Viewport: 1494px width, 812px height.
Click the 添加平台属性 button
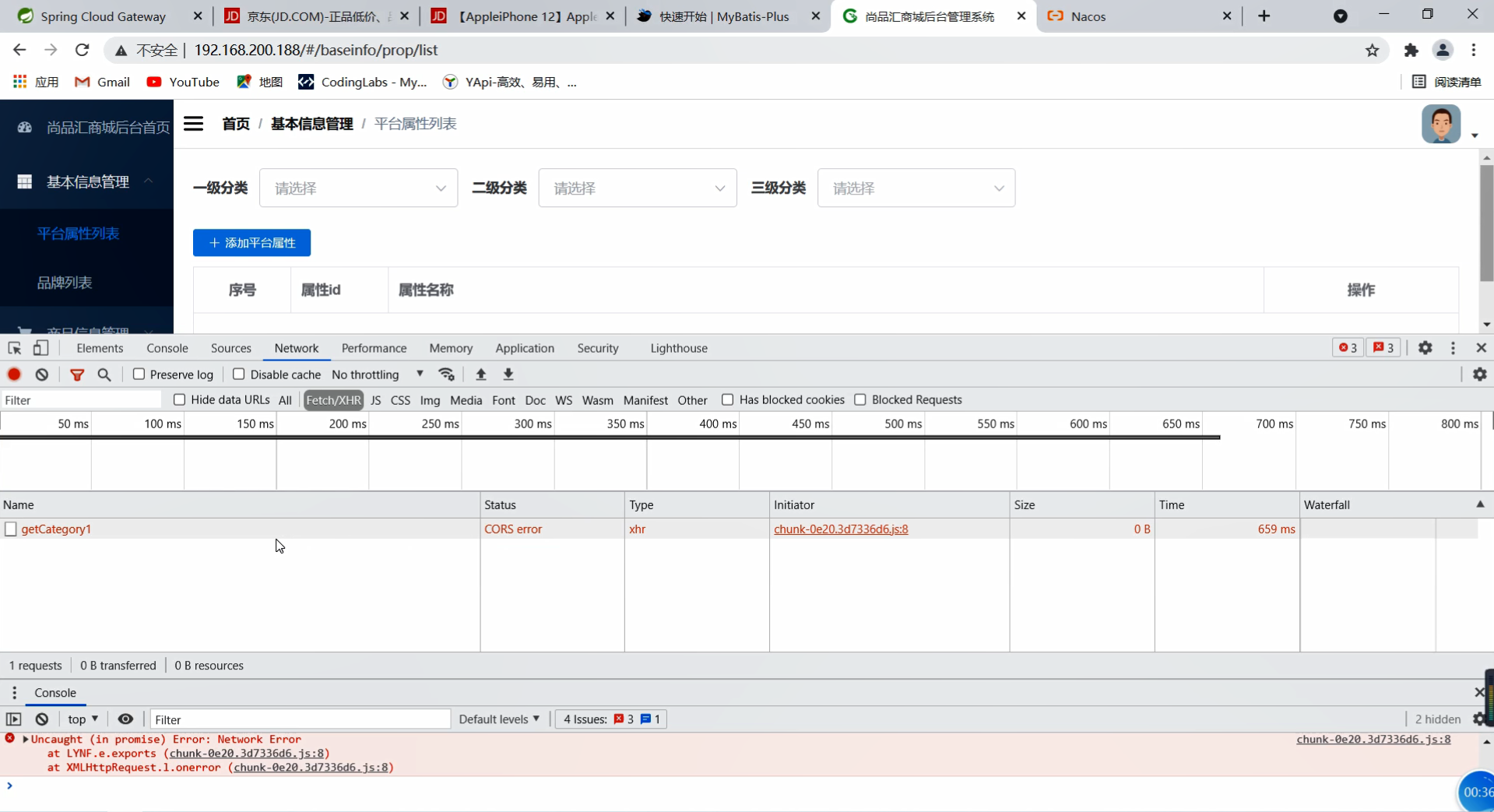pos(251,243)
